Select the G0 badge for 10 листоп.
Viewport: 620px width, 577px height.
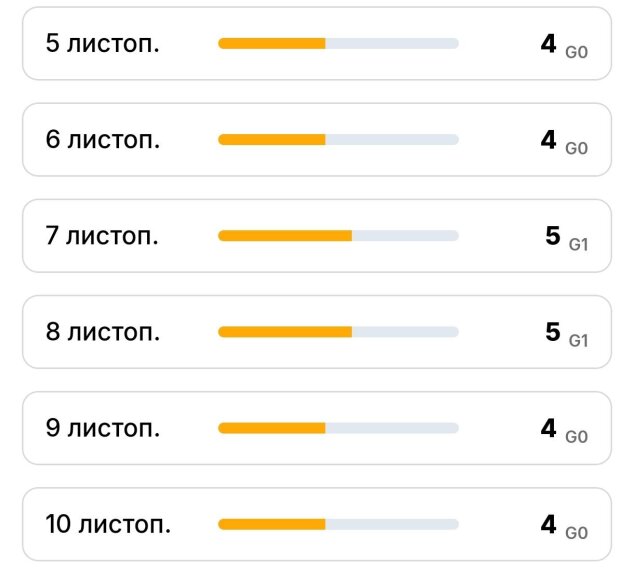(576, 532)
